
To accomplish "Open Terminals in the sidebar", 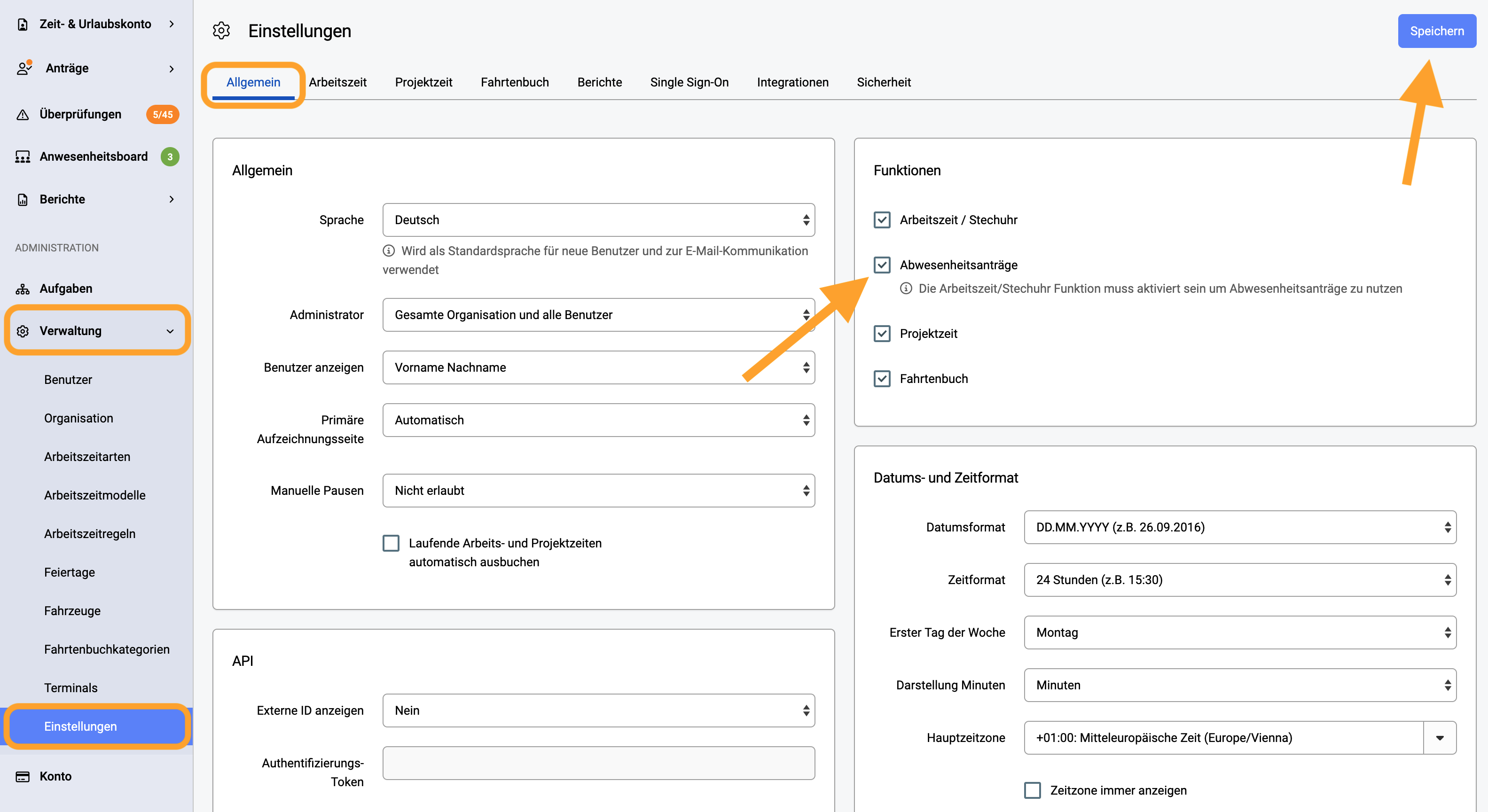I will coord(70,688).
